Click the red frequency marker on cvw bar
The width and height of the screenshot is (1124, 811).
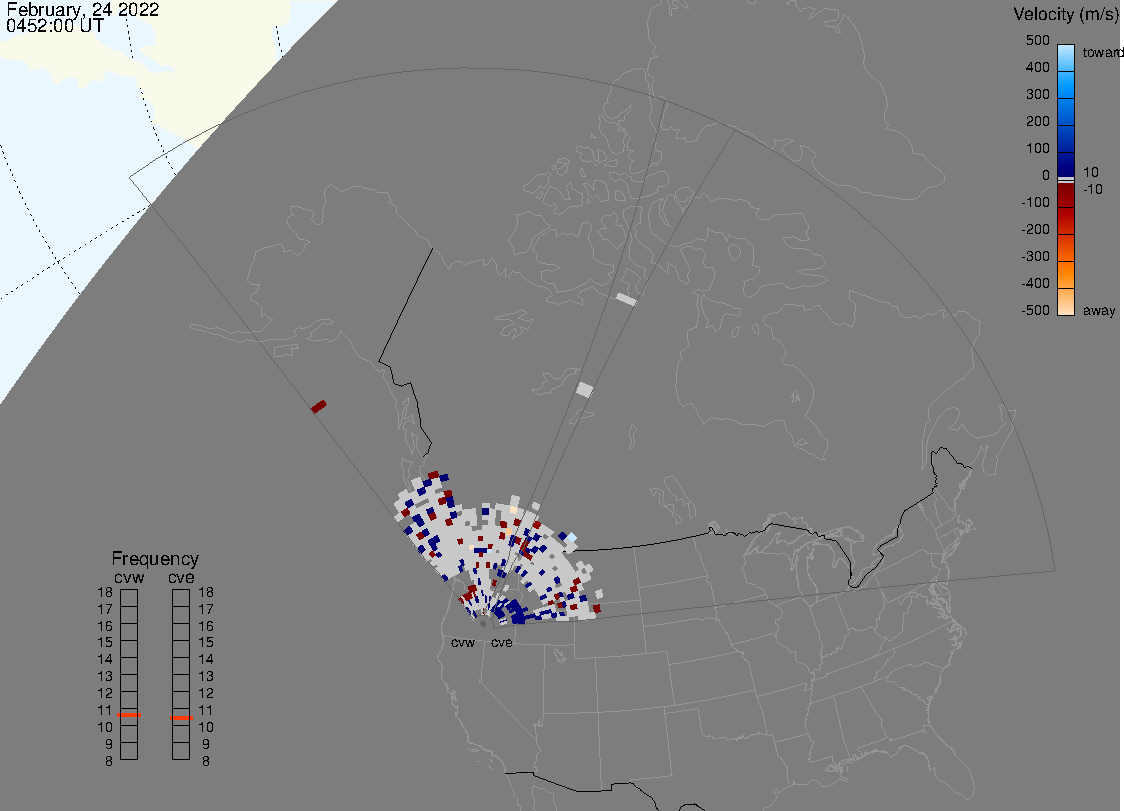point(129,715)
